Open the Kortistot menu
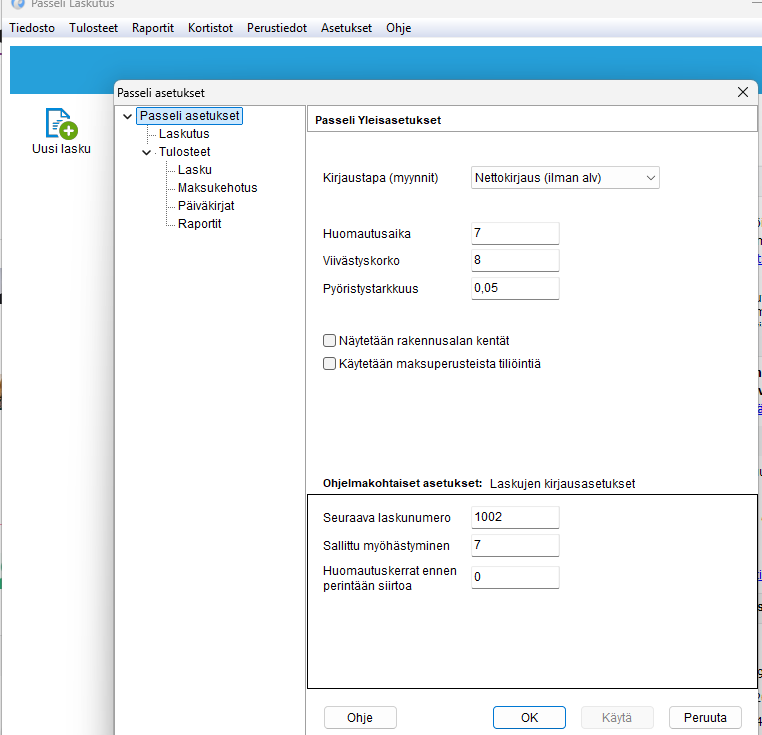 (x=210, y=28)
